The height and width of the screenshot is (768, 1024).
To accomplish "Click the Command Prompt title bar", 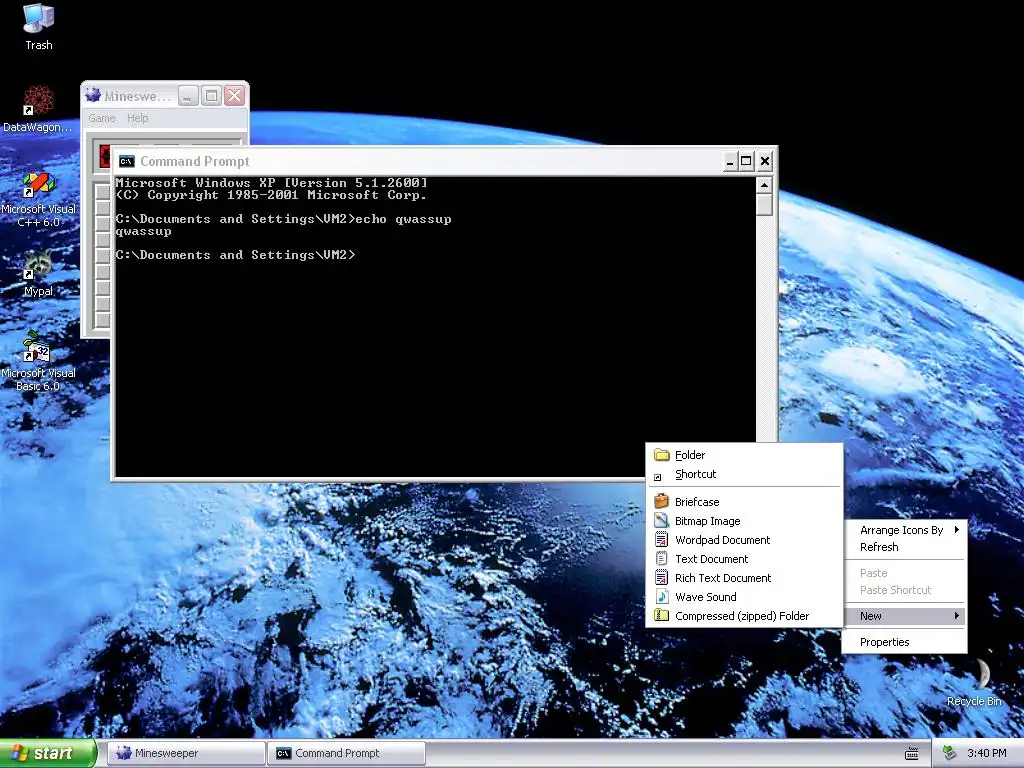I will point(418,161).
